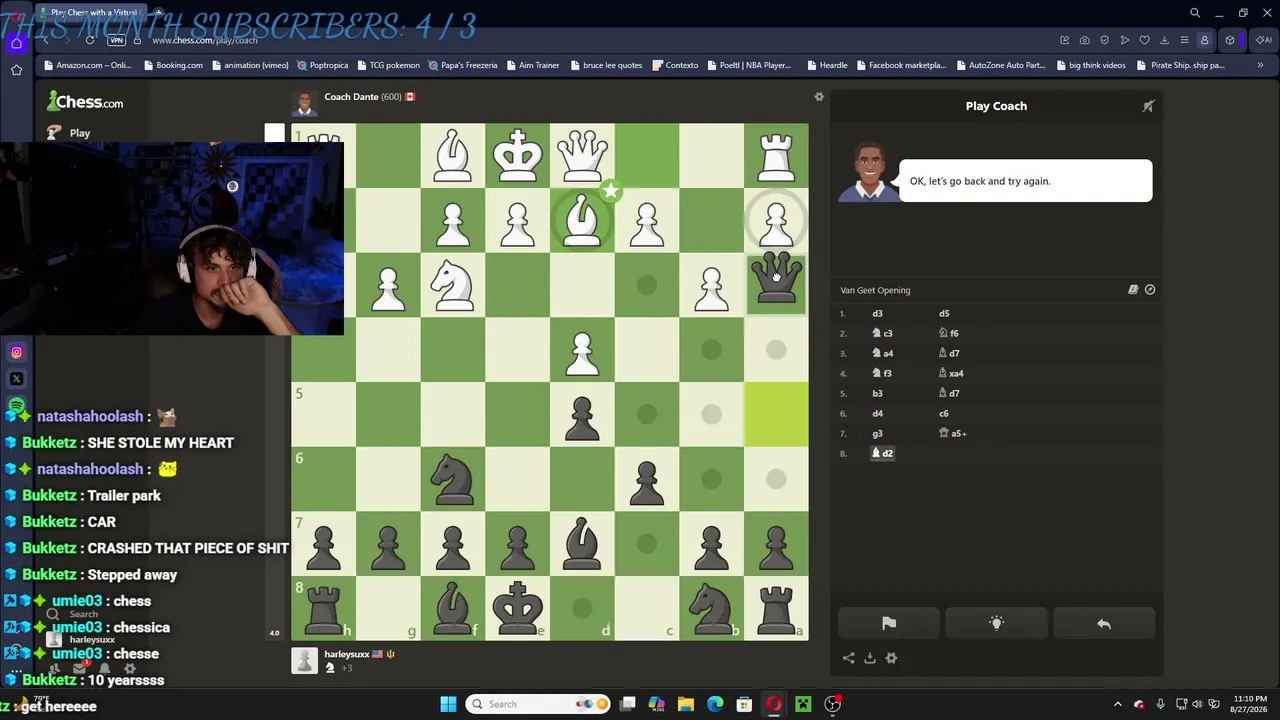The image size is (1280, 720).
Task: Open TCG pokemon bookmark
Action: coord(388,66)
